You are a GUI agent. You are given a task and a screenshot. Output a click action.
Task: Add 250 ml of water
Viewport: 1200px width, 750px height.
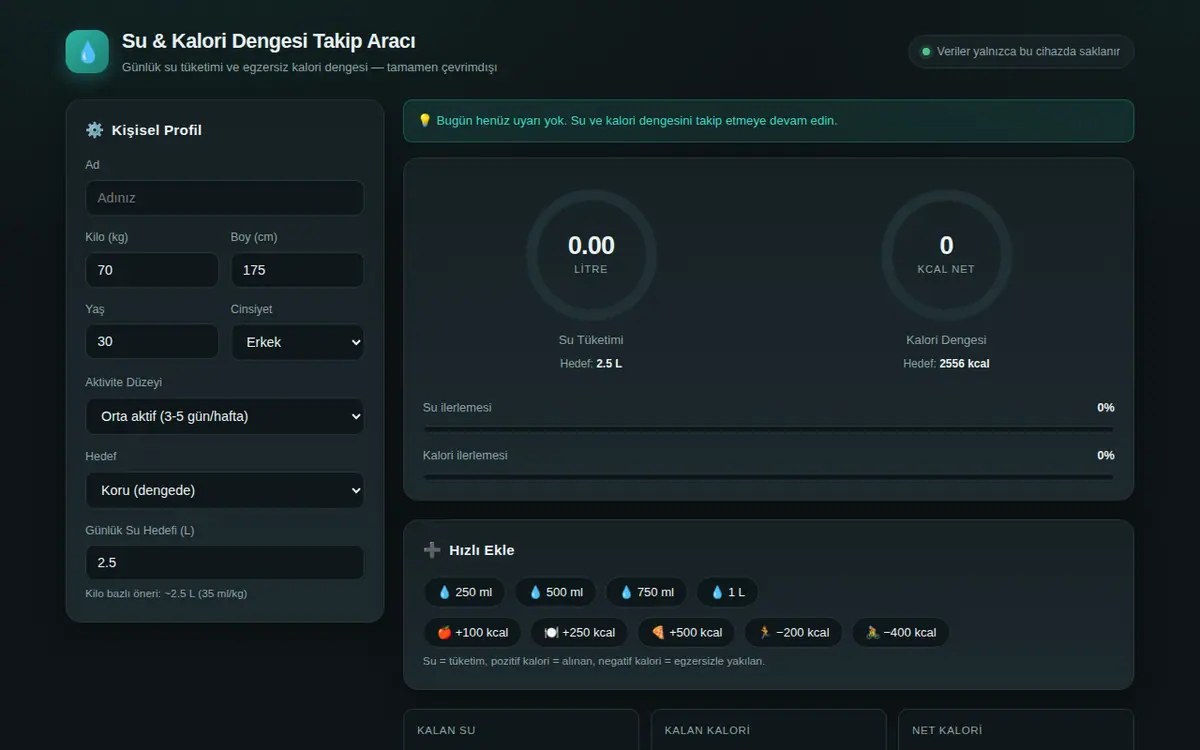[465, 592]
